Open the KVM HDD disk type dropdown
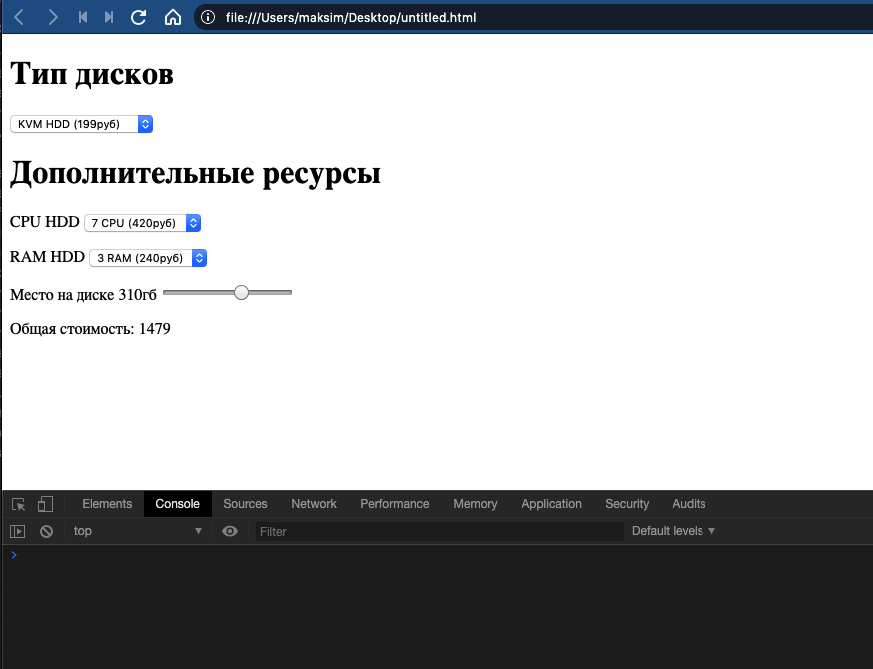The width and height of the screenshot is (873, 669). pyautogui.click(x=81, y=124)
